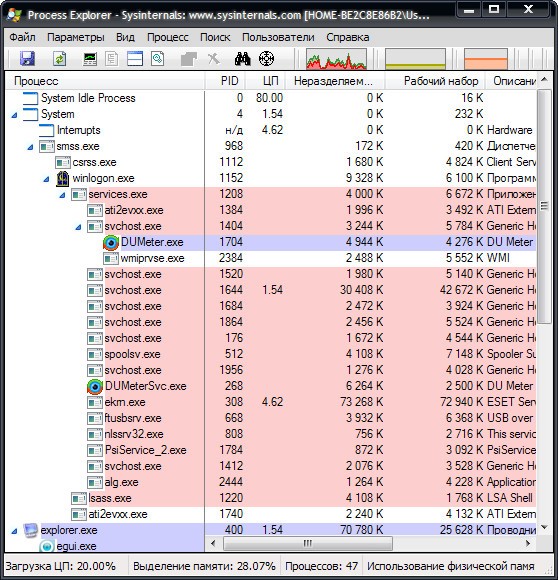
Task: Select the PsiService_2.exe row
Action: [x=271, y=450]
